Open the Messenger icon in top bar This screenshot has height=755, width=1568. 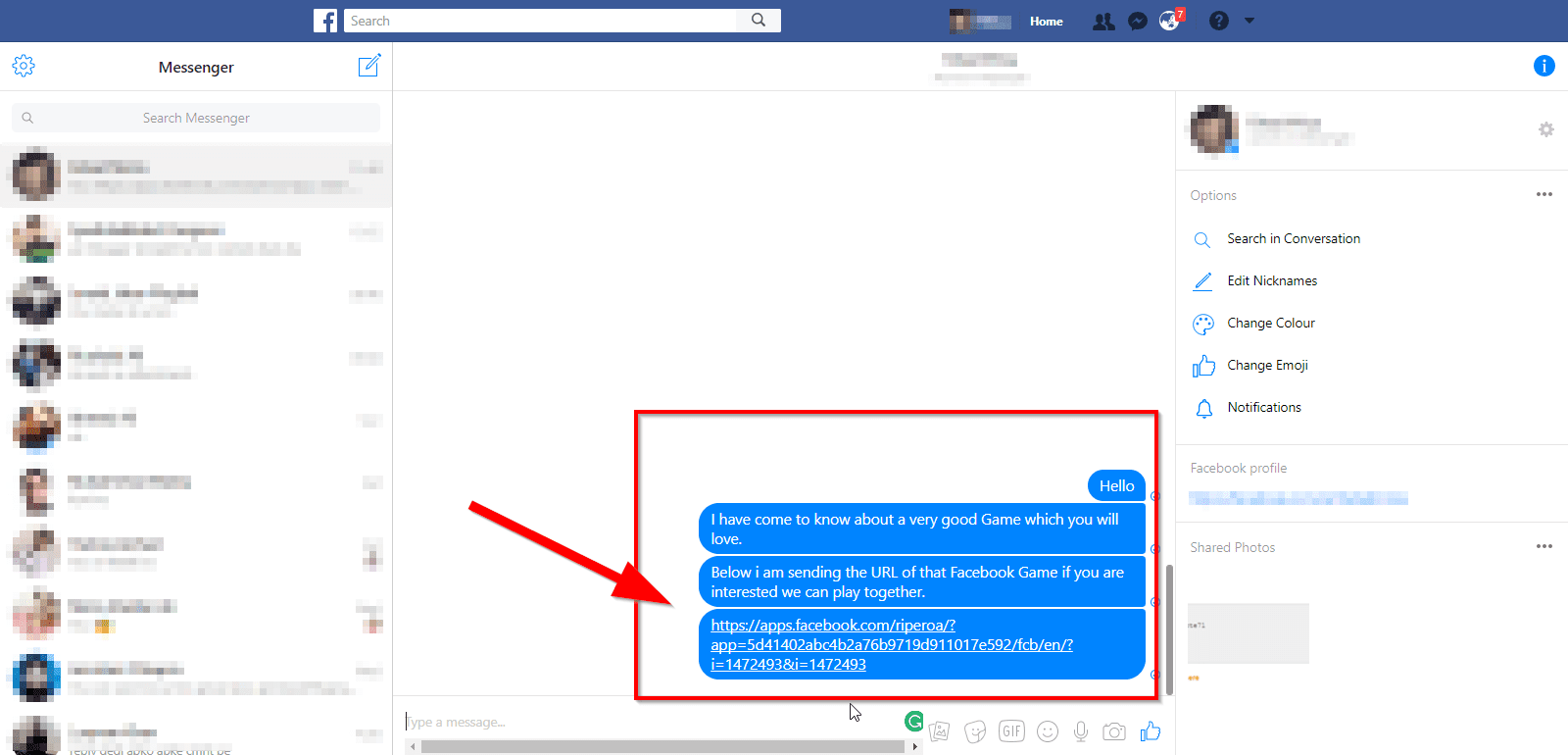[x=1137, y=21]
